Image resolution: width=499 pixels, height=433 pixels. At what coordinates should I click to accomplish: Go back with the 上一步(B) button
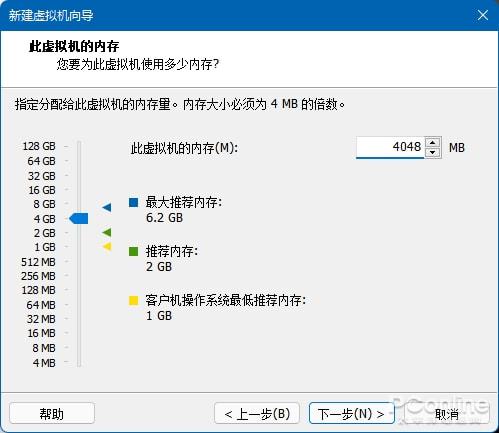click(x=257, y=414)
